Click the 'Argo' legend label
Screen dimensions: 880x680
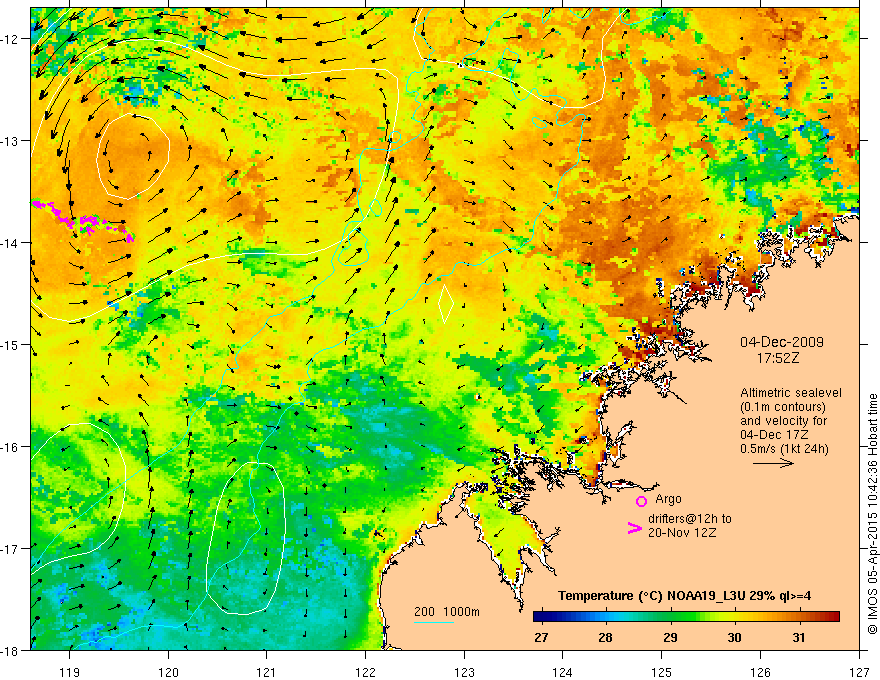pyautogui.click(x=668, y=499)
